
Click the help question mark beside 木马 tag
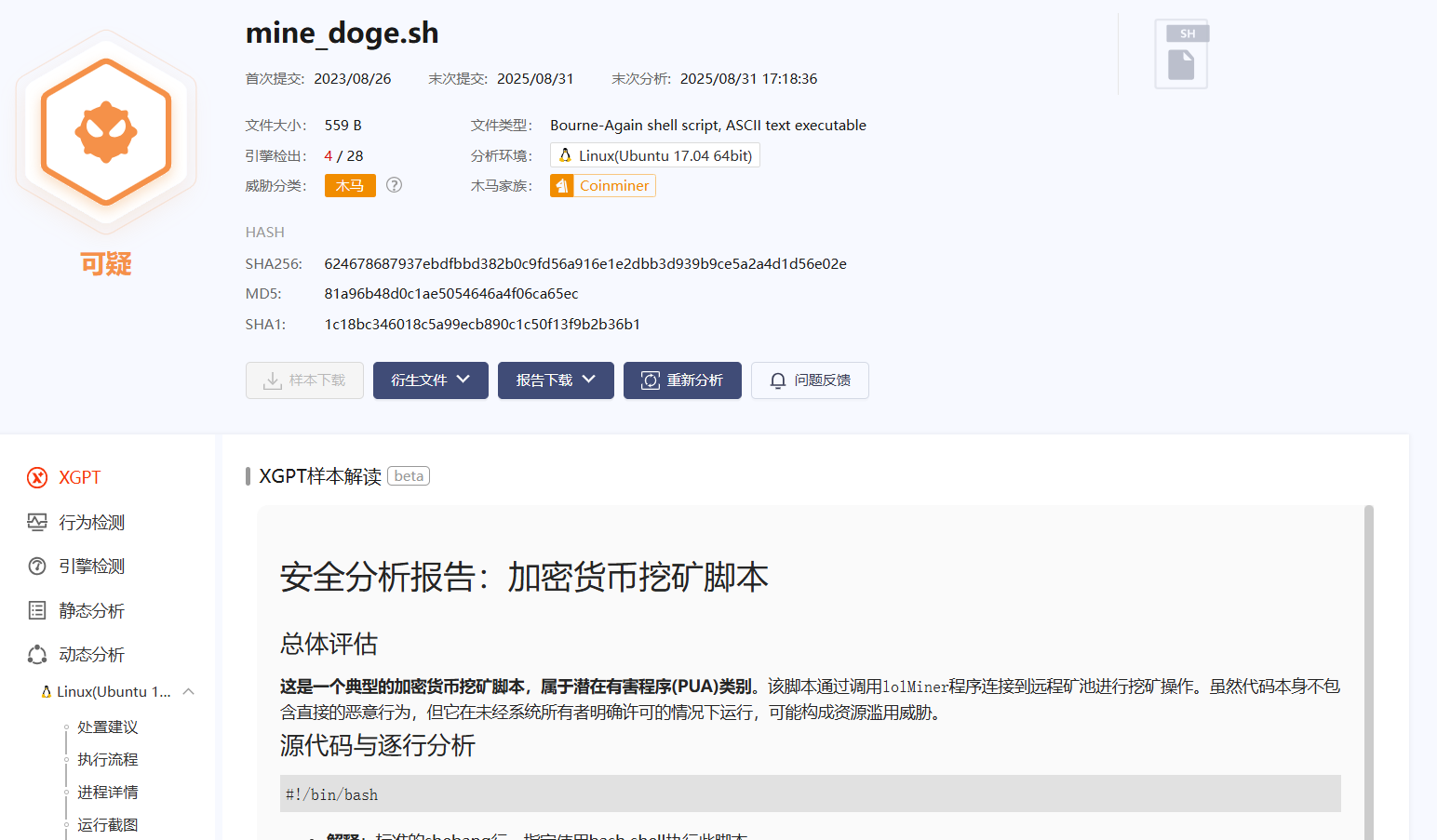tap(395, 185)
